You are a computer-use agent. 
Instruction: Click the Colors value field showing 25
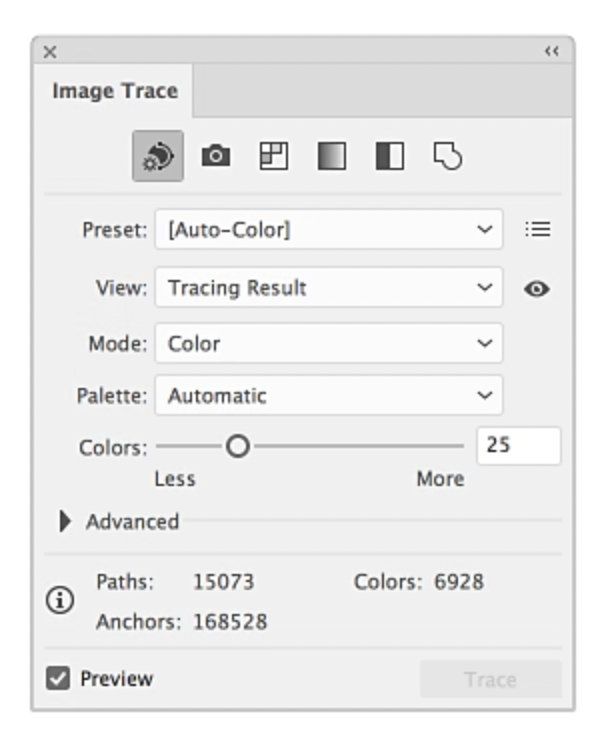[x=519, y=446]
